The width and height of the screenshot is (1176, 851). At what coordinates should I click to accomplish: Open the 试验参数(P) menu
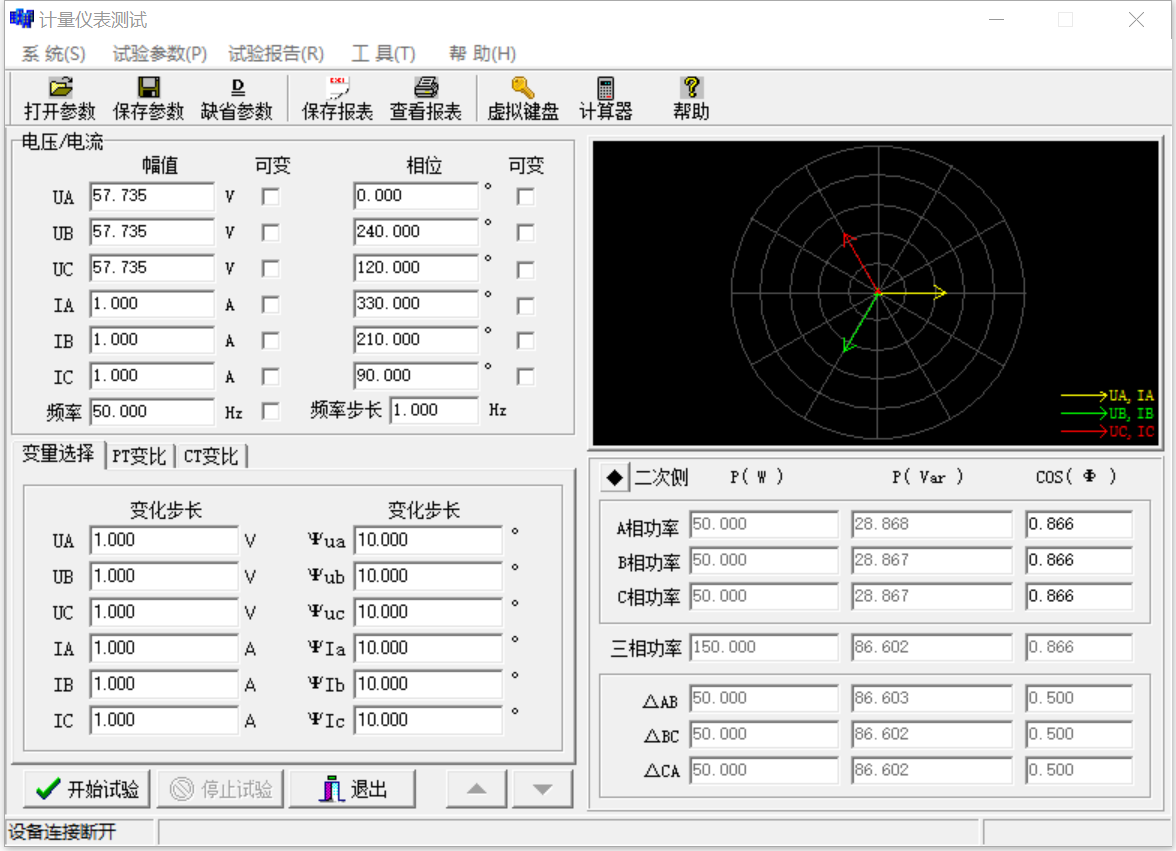(160, 54)
